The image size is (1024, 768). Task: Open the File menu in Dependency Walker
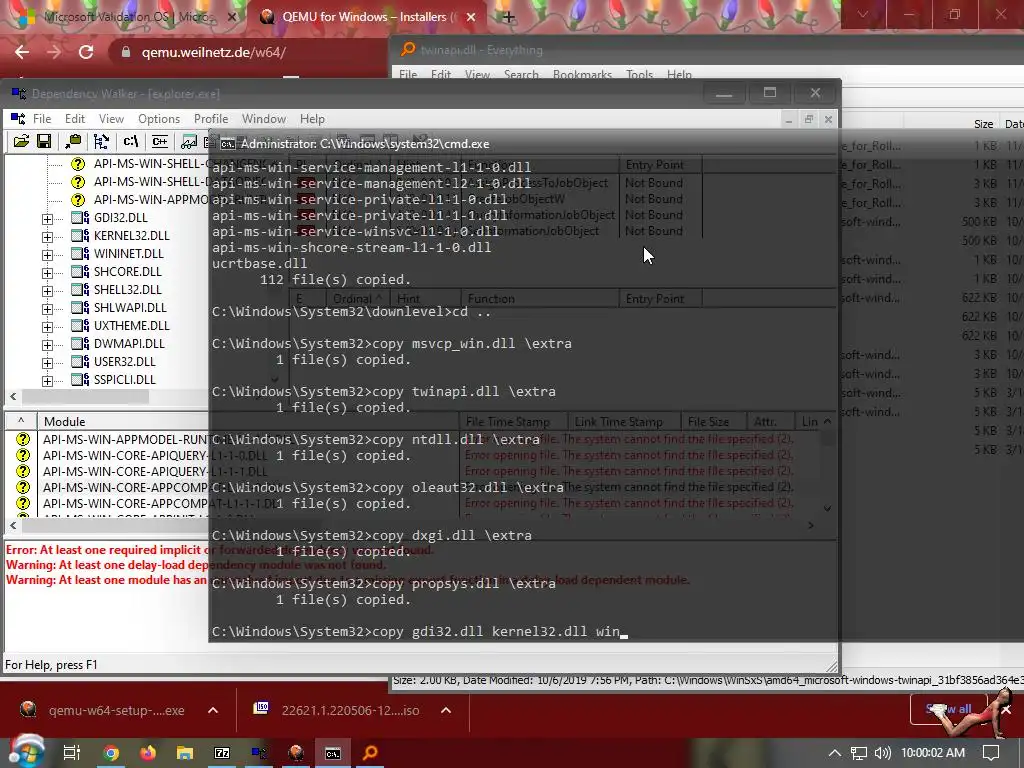pos(42,119)
